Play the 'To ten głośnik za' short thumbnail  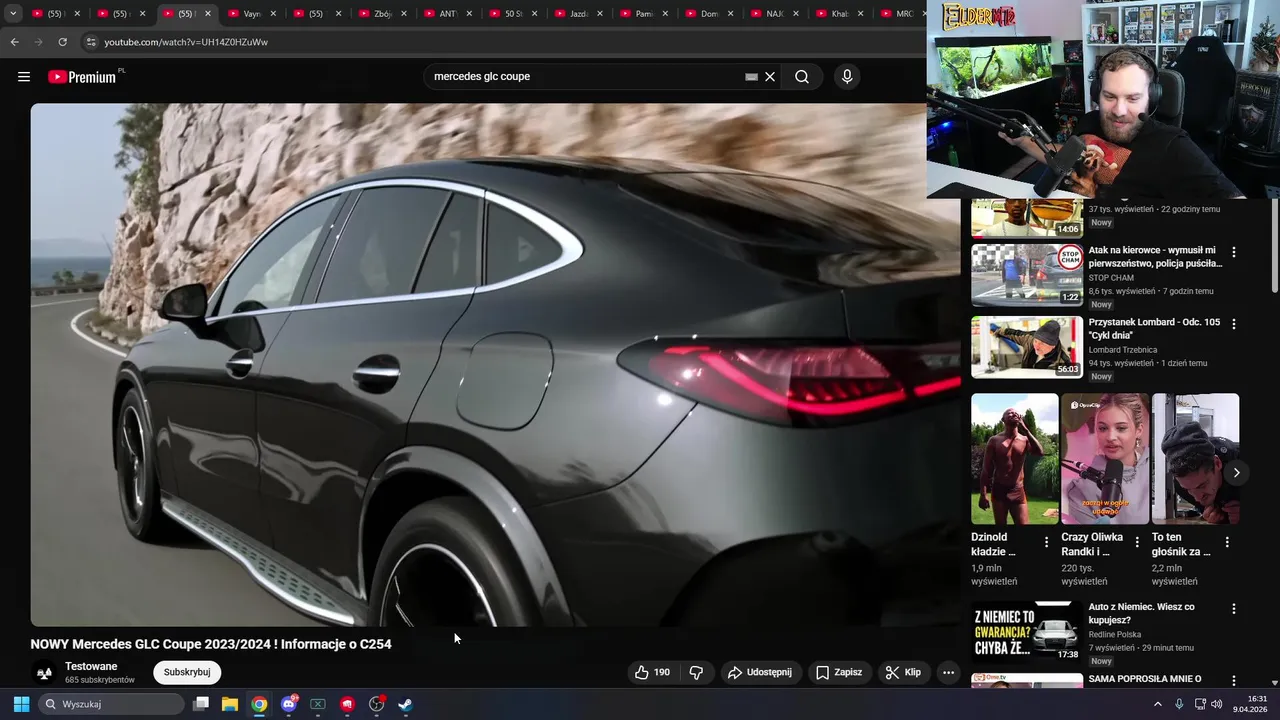pyautogui.click(x=1195, y=458)
